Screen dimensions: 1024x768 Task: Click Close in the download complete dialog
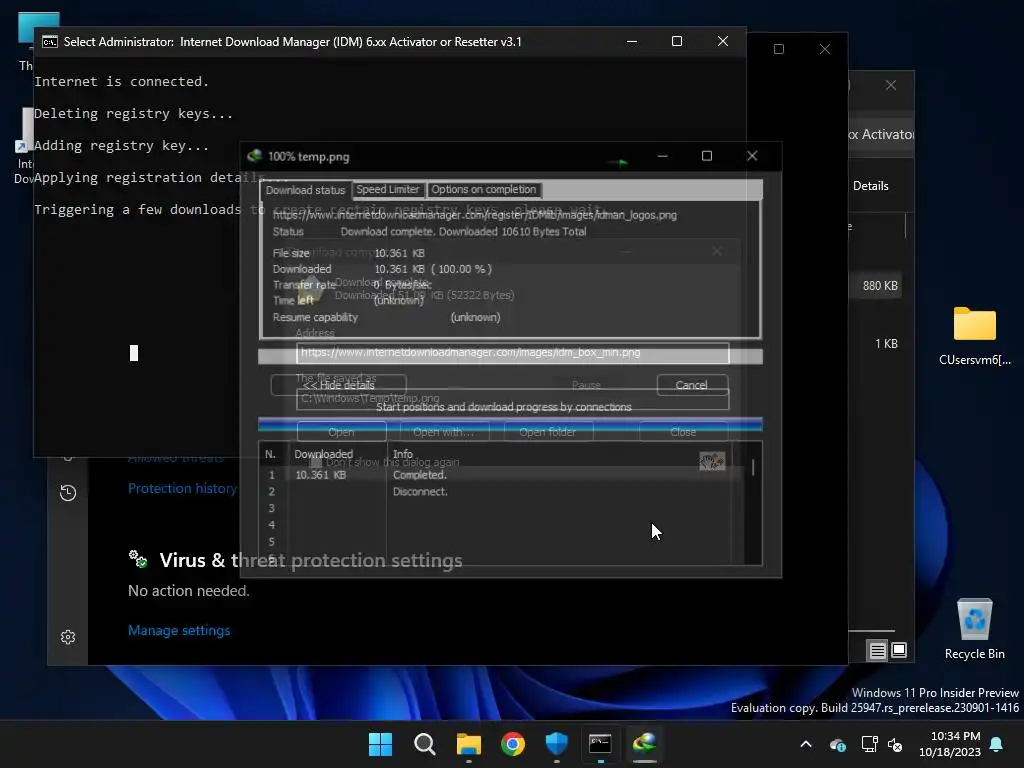pyautogui.click(x=683, y=432)
